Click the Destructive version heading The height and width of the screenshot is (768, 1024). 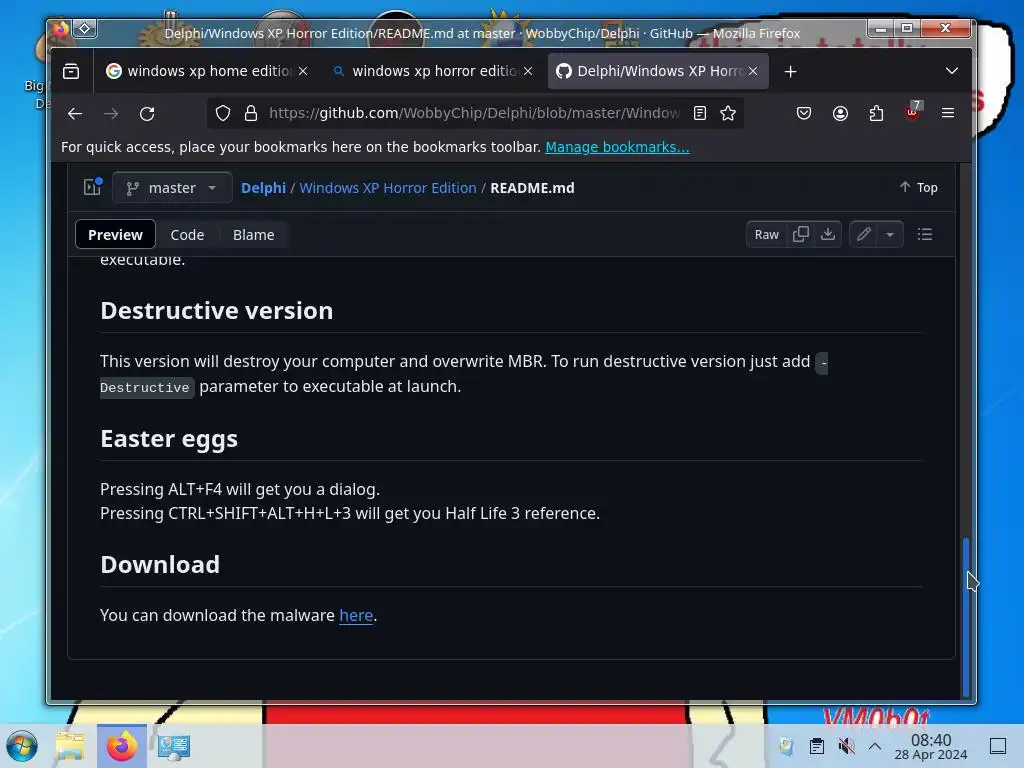(217, 311)
